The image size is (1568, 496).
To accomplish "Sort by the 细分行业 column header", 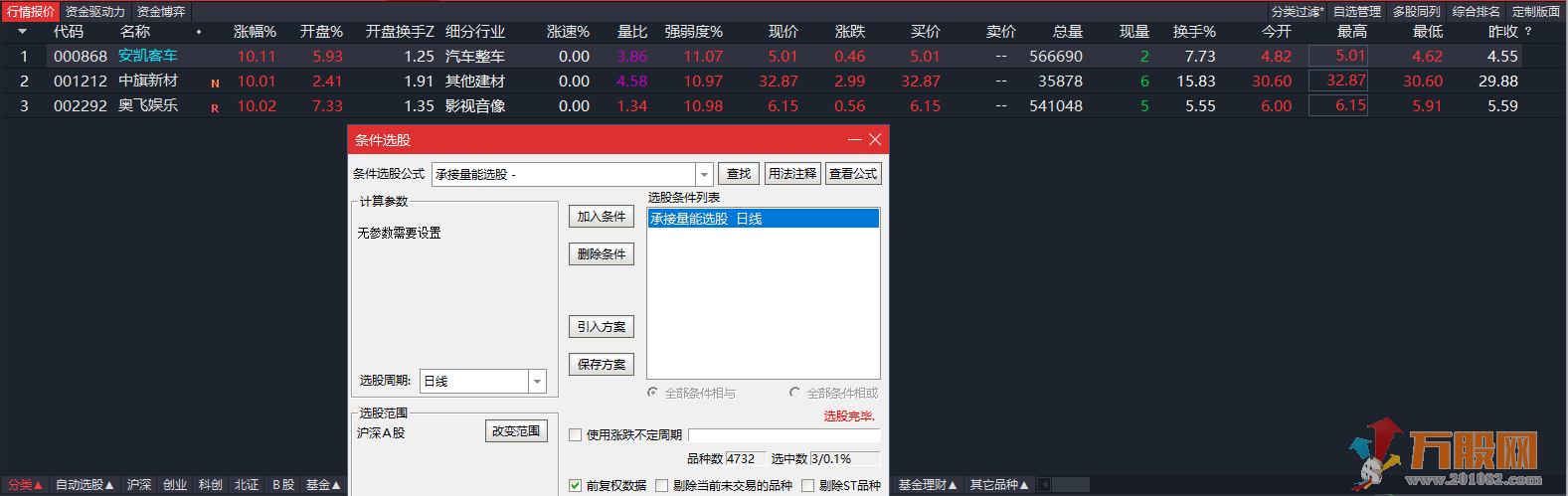I will pos(475,32).
